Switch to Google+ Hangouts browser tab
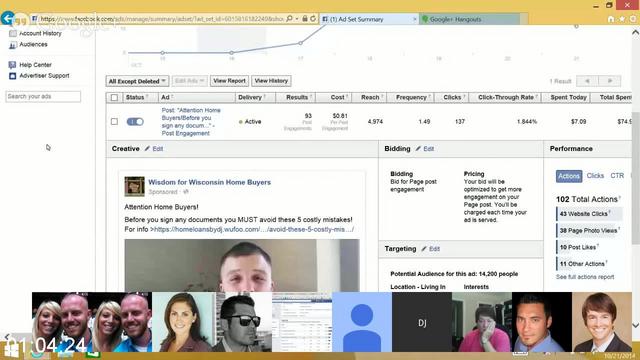This screenshot has width=640, height=360. (x=469, y=19)
